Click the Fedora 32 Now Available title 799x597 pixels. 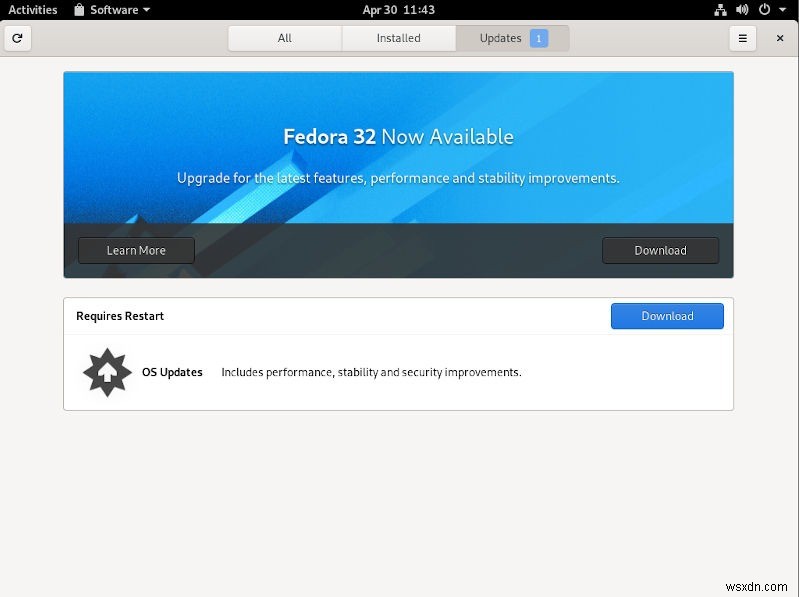point(398,137)
